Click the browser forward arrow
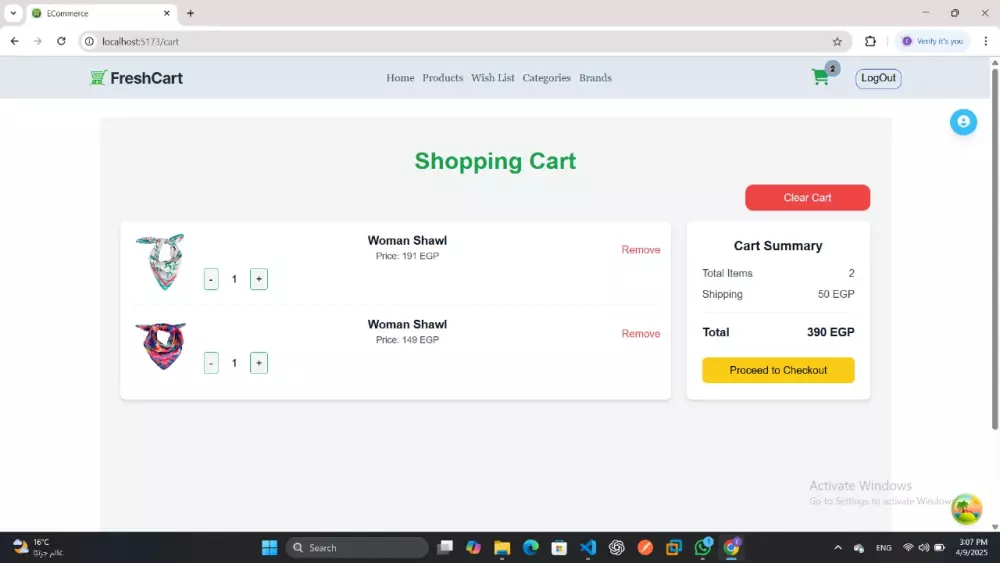 coord(38,41)
